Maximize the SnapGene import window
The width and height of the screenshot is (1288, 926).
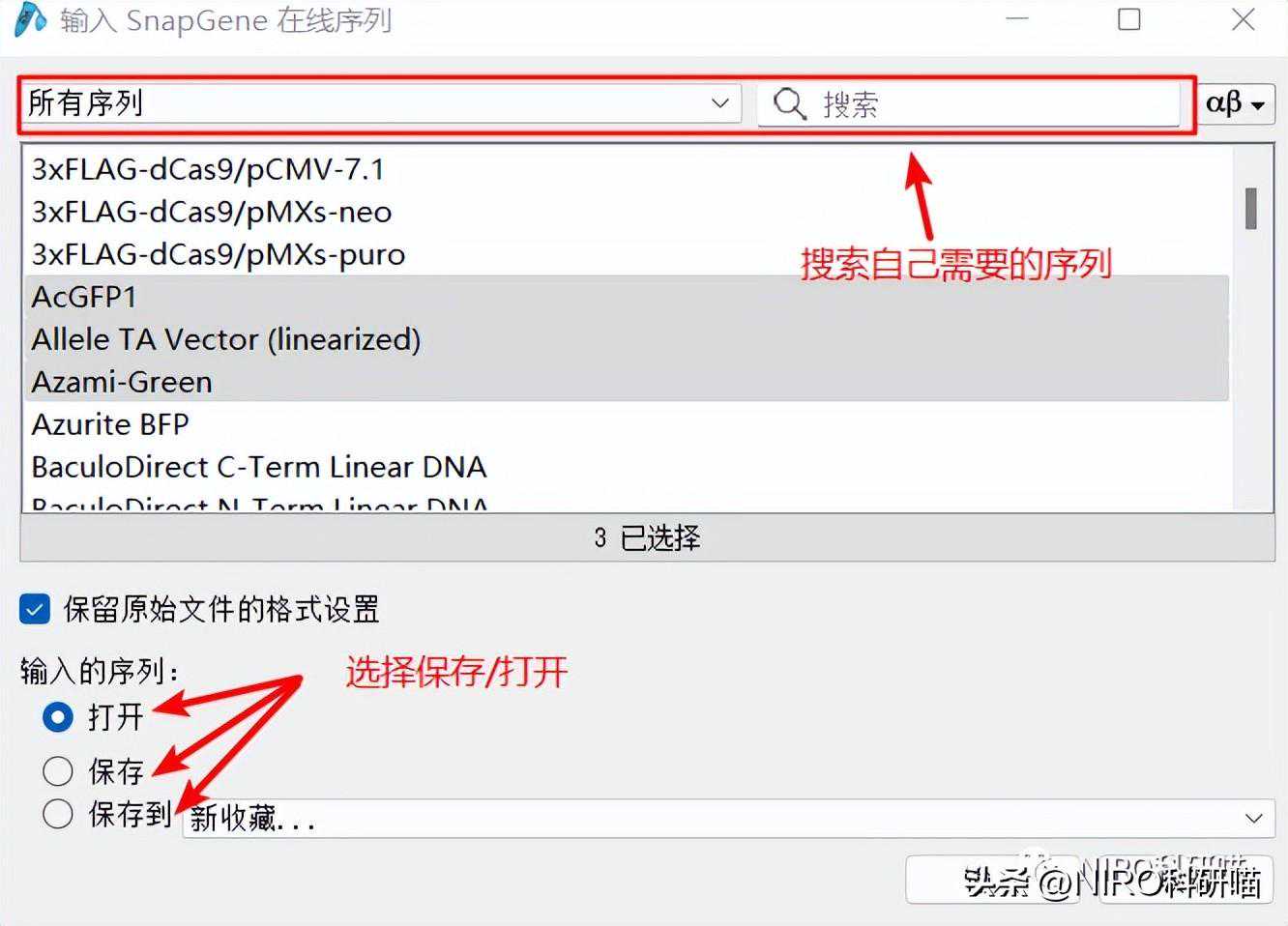(x=1128, y=19)
